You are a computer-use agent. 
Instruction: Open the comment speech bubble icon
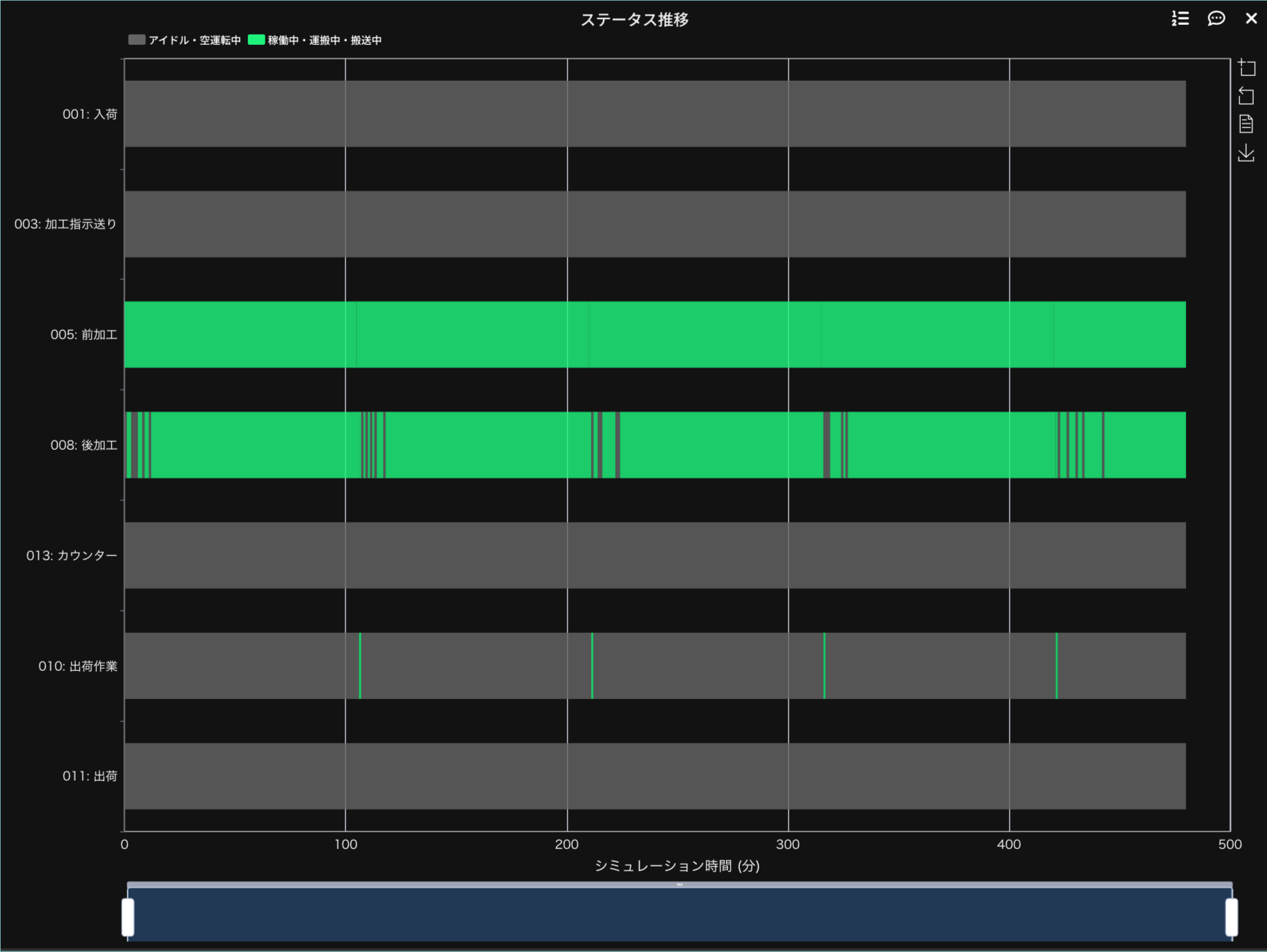1216,19
